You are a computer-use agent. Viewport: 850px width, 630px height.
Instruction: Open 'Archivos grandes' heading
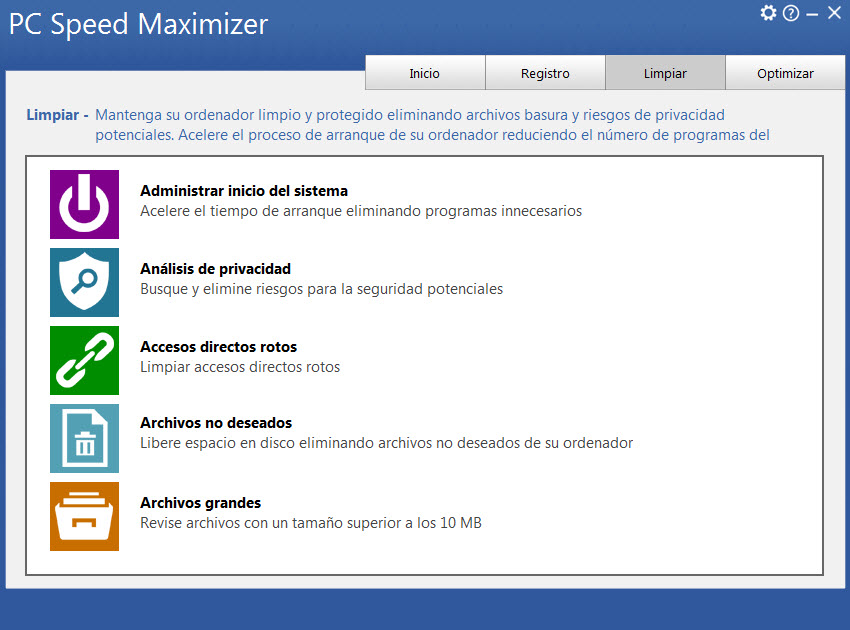coord(201,503)
